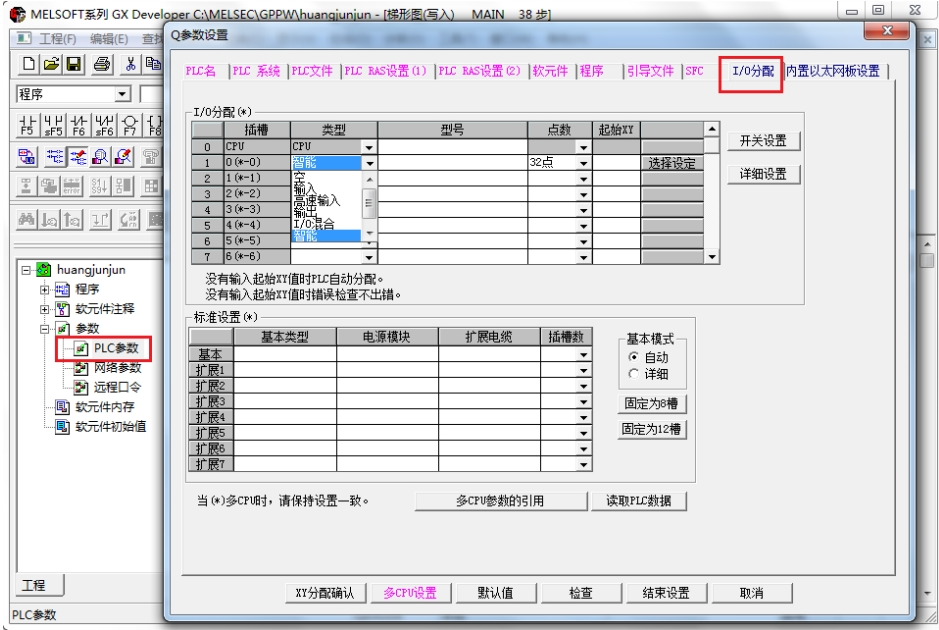Click the 多CPU设置 button
Image resolution: width=939 pixels, height=630 pixels.
pos(410,593)
